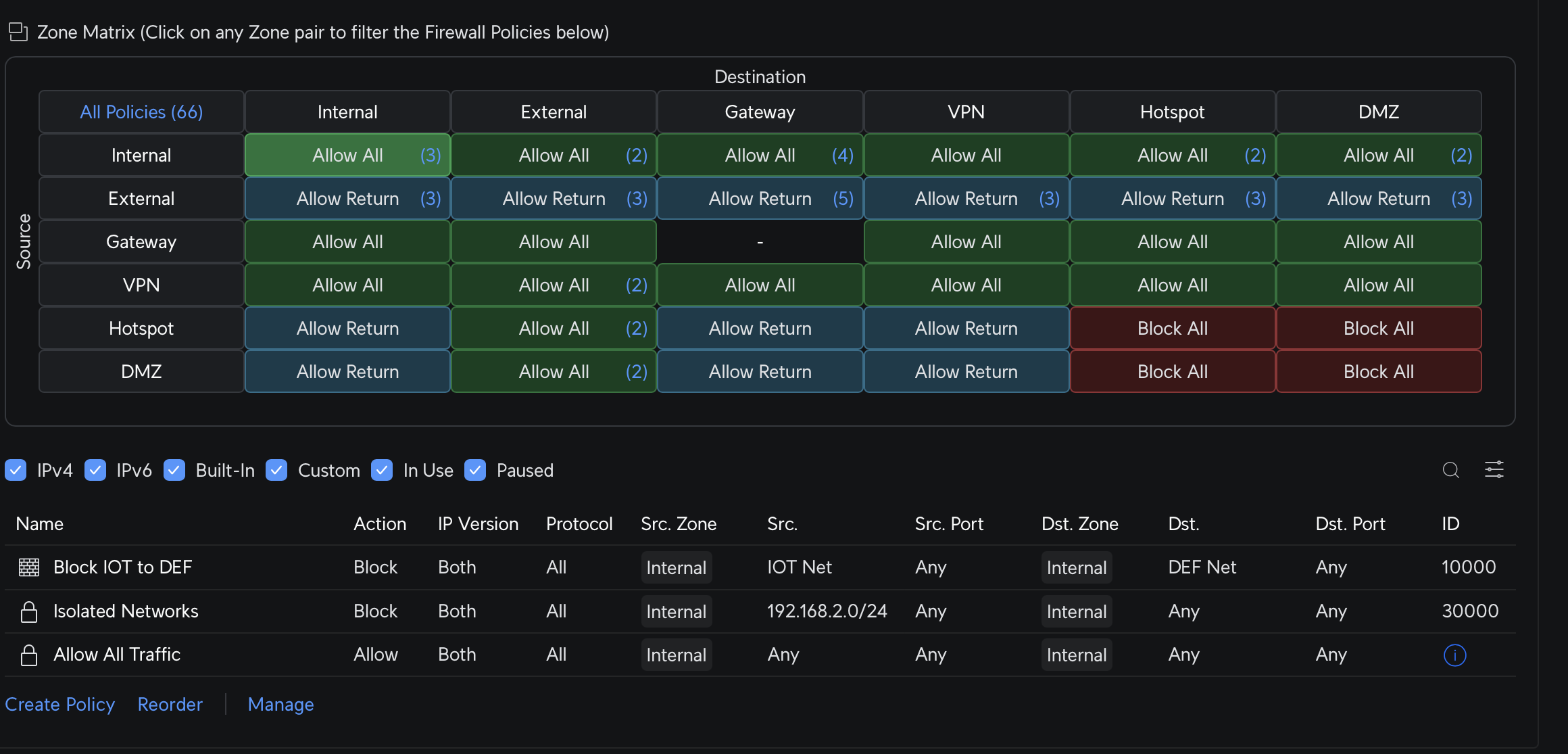
Task: Click the firewall icon beside Block IOT to DEF
Action: pos(29,567)
